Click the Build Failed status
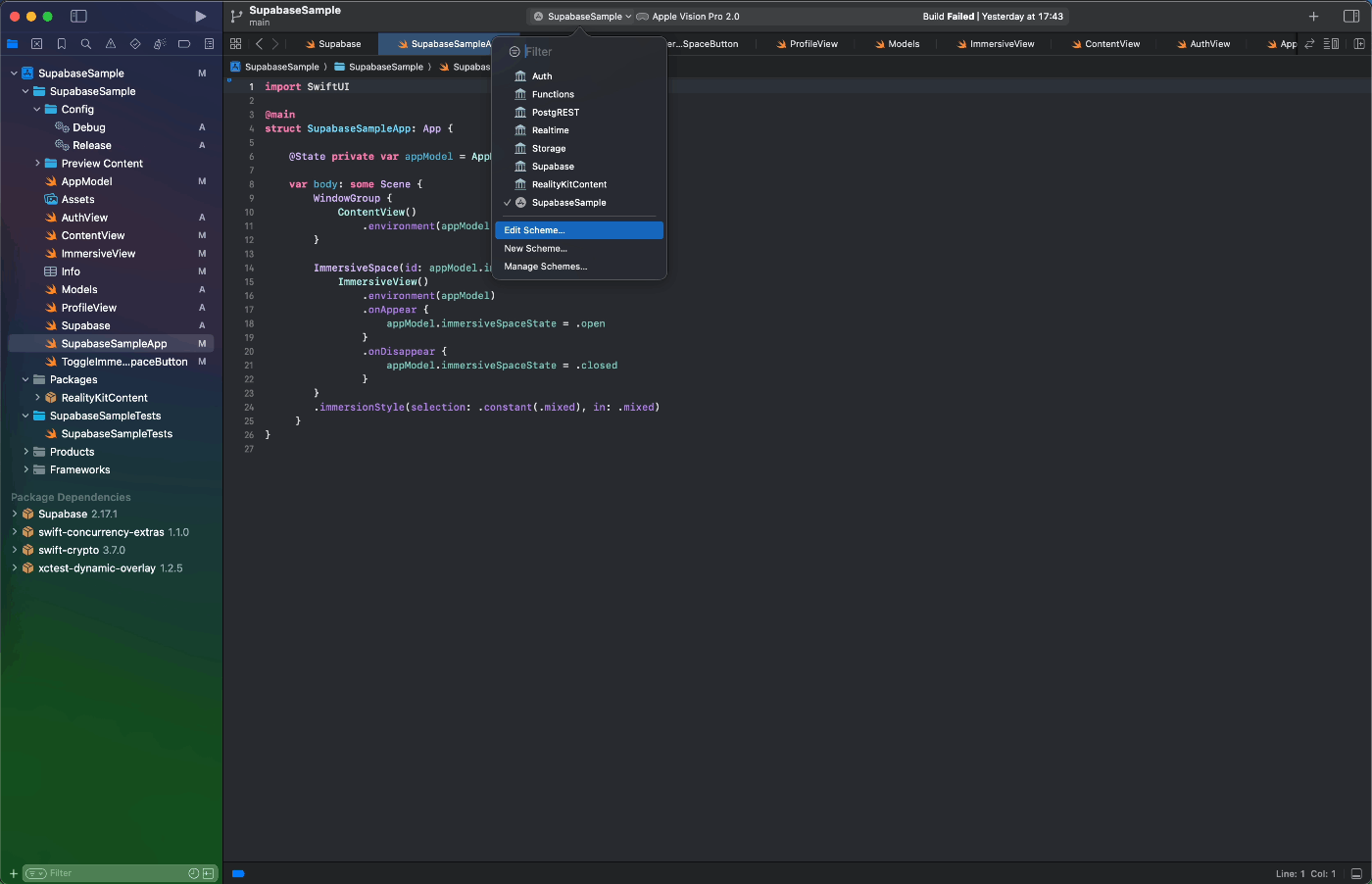Screen dimensions: 1372x884 point(992,17)
